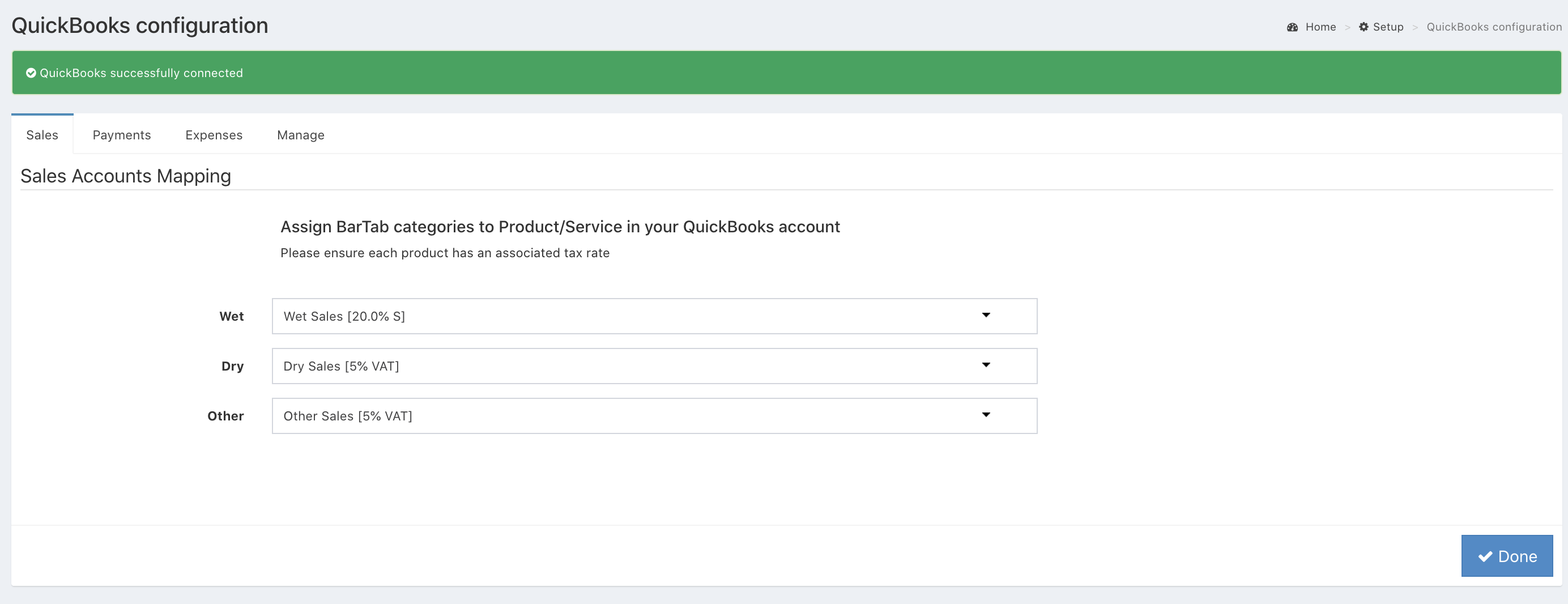
Task: Click the Home breadcrumb link
Action: click(x=1320, y=27)
